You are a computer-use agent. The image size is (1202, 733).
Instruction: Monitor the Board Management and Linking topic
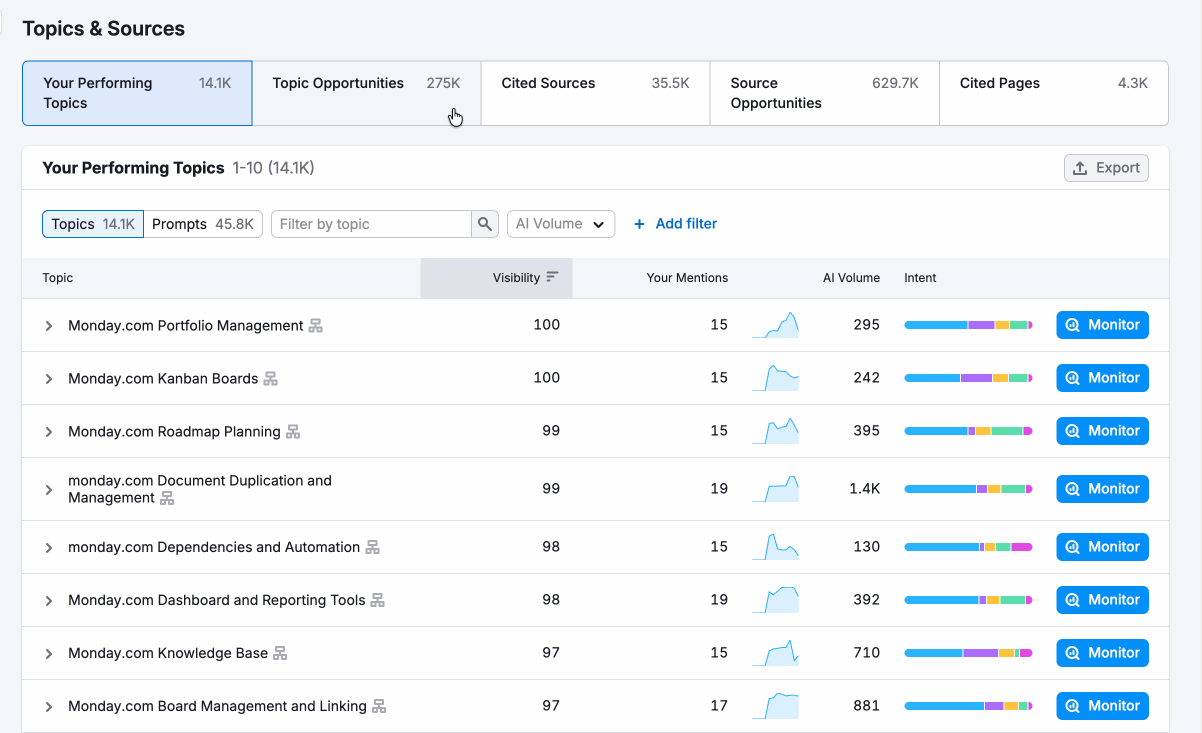[1102, 706]
